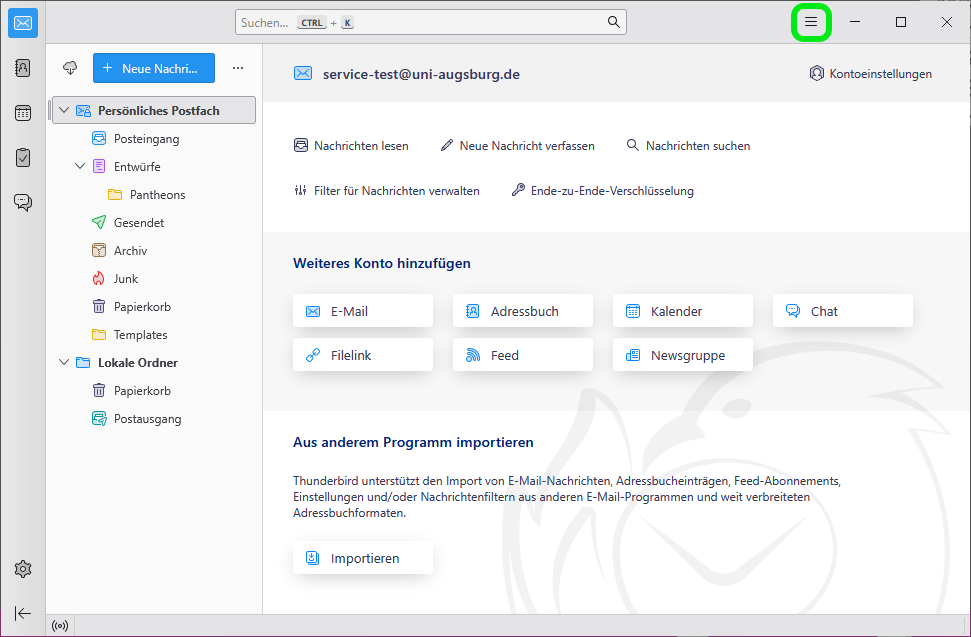
Task: Open Chat space in left sidebar
Action: click(x=22, y=202)
